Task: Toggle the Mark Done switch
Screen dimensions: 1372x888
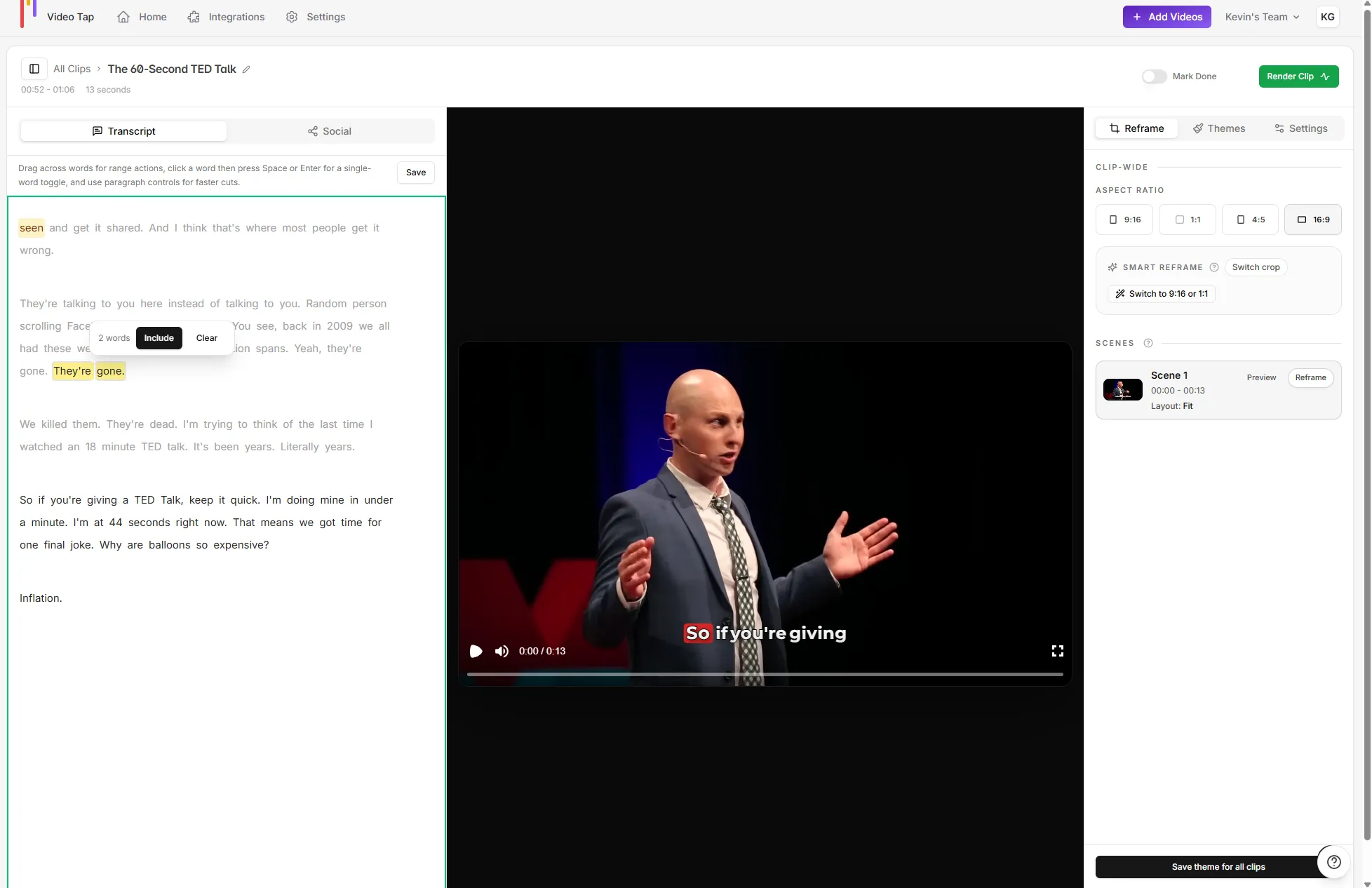Action: coord(1154,76)
